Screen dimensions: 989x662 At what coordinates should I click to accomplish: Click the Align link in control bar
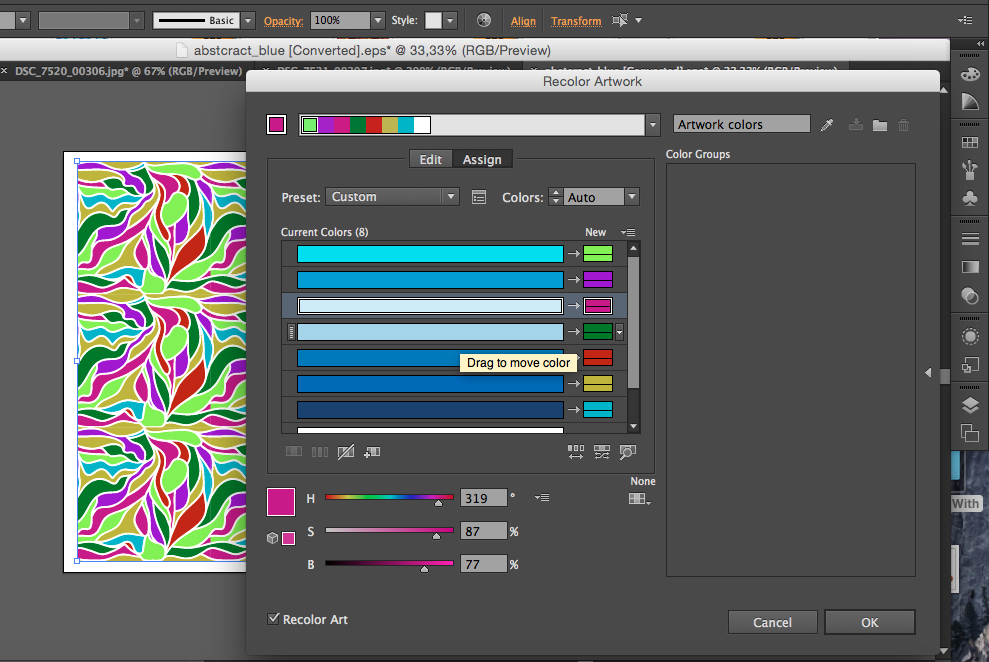click(x=523, y=21)
